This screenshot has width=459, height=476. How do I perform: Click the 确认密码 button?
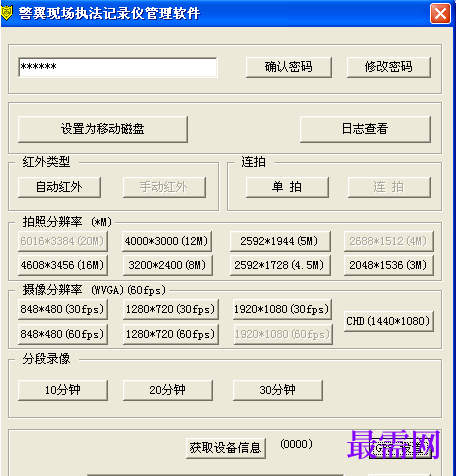click(289, 67)
